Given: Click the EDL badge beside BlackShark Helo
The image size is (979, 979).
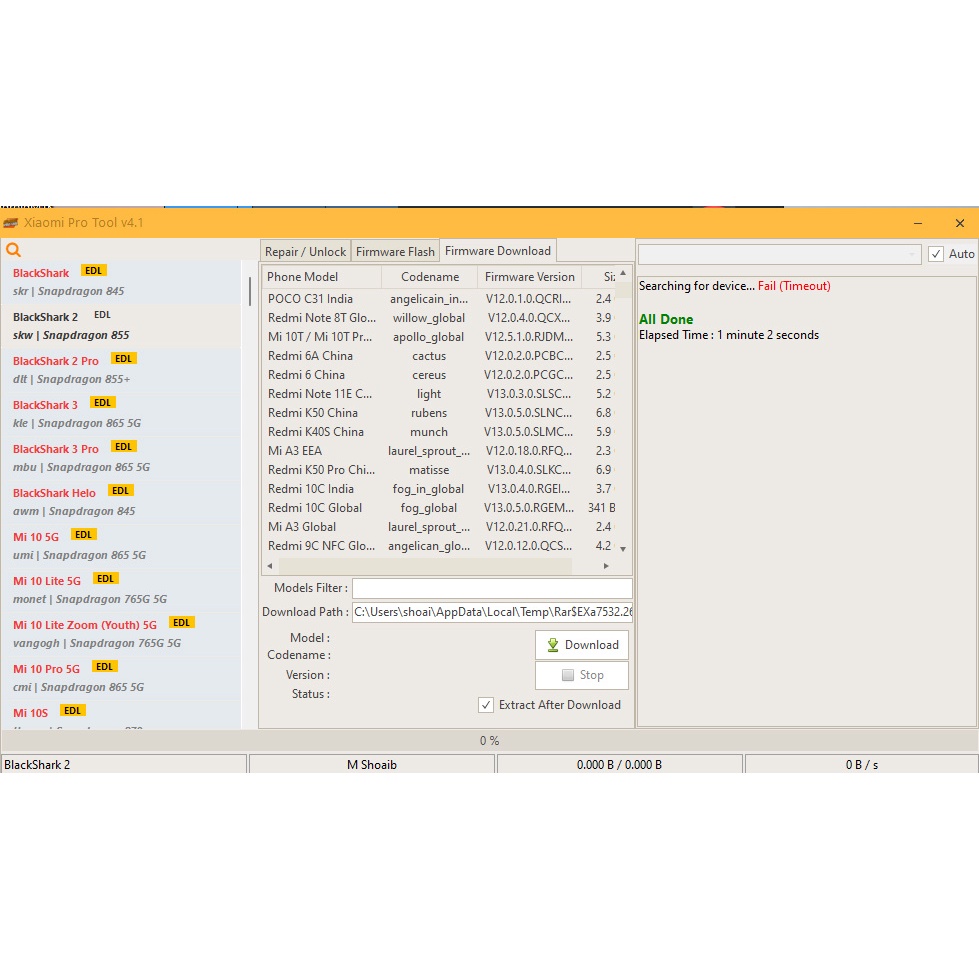Looking at the screenshot, I should pyautogui.click(x=121, y=491).
